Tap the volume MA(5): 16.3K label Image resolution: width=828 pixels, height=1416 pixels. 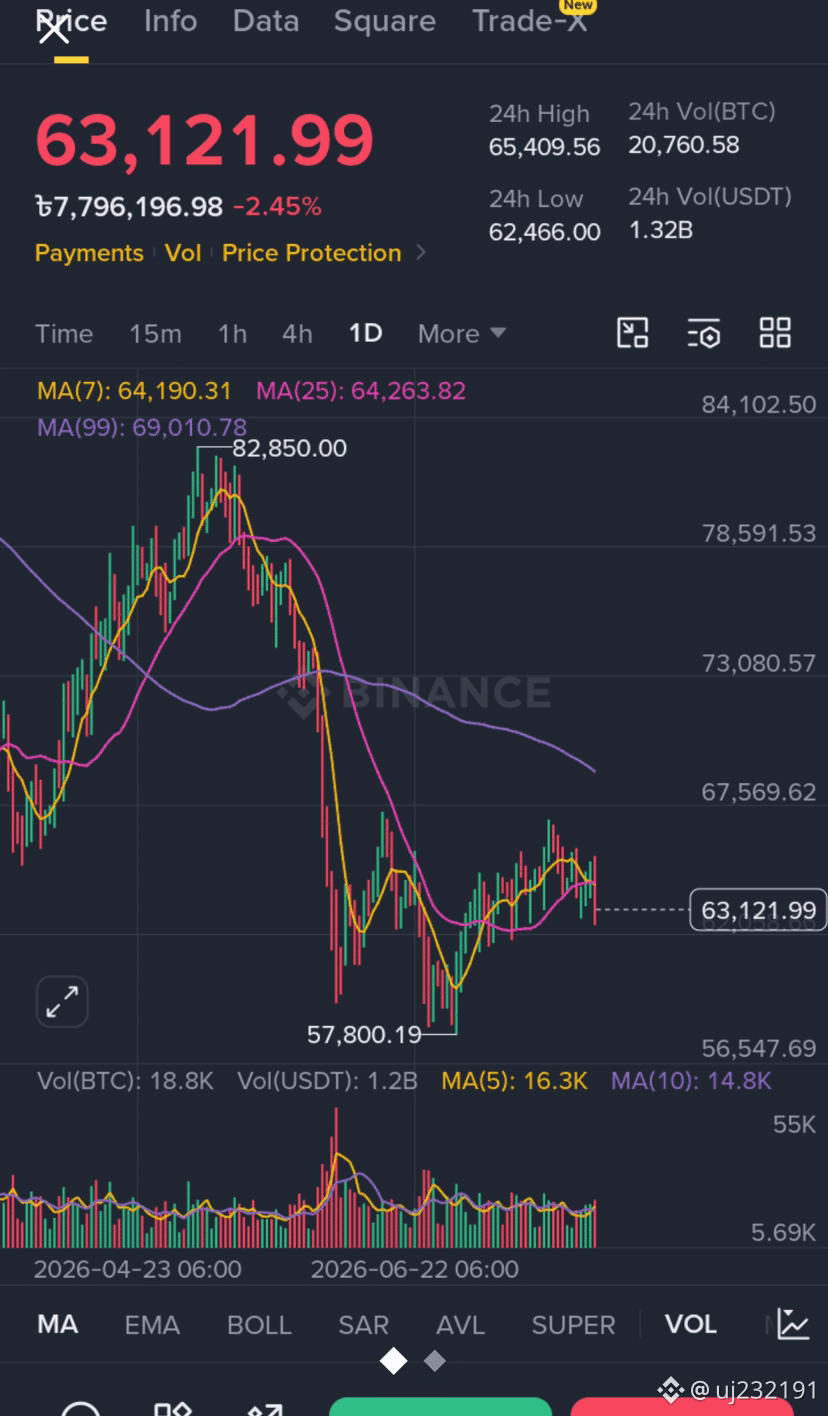(x=515, y=1081)
